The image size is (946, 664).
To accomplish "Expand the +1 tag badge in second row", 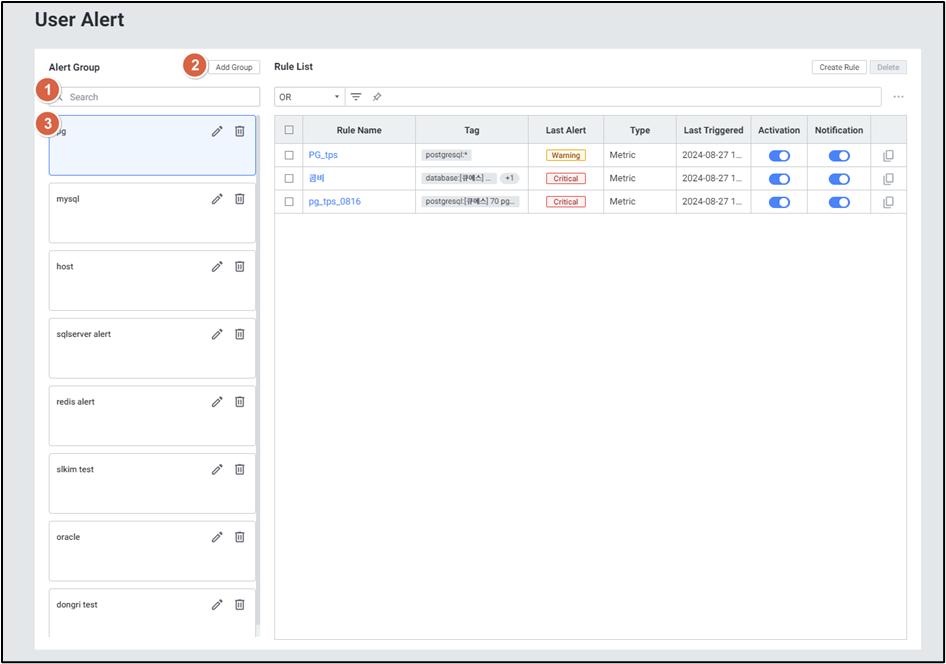I will [510, 178].
